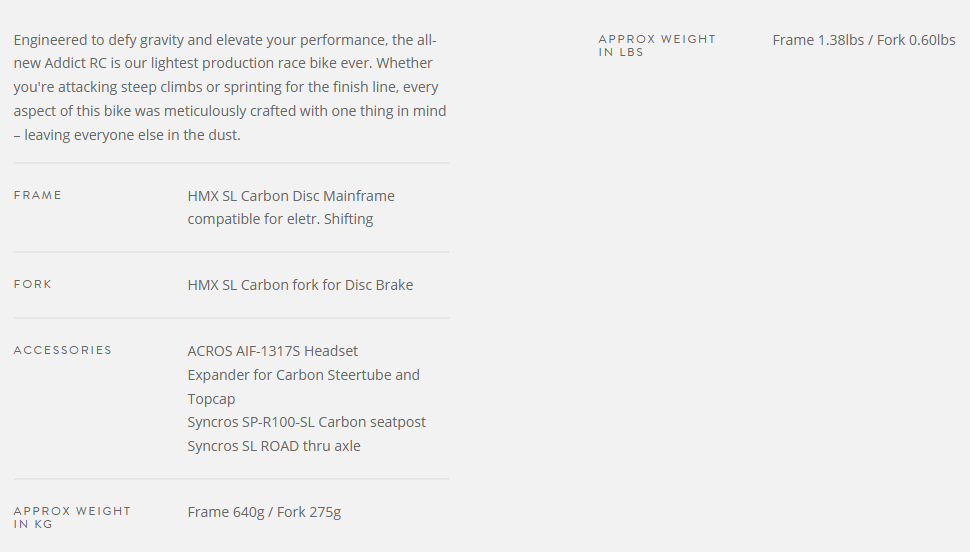The image size is (970, 552).
Task: Click the Frame 640g / Fork 275g value
Action: pos(264,513)
